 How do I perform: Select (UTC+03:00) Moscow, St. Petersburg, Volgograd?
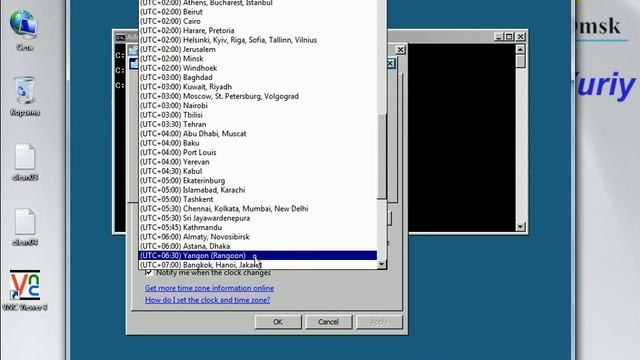pyautogui.click(x=258, y=96)
